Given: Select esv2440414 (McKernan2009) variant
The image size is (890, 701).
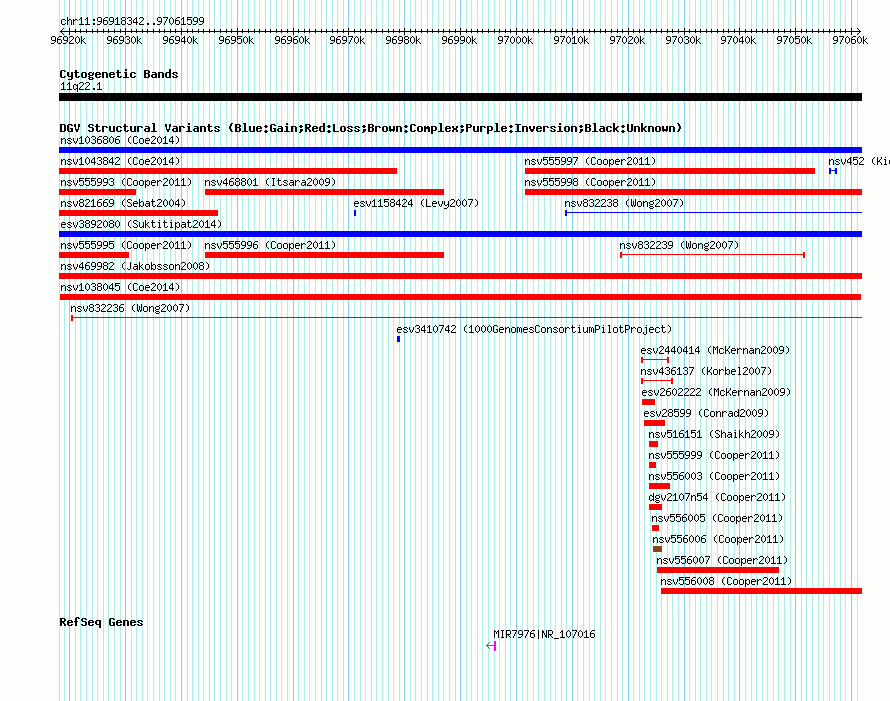Looking at the screenshot, I should [715, 350].
